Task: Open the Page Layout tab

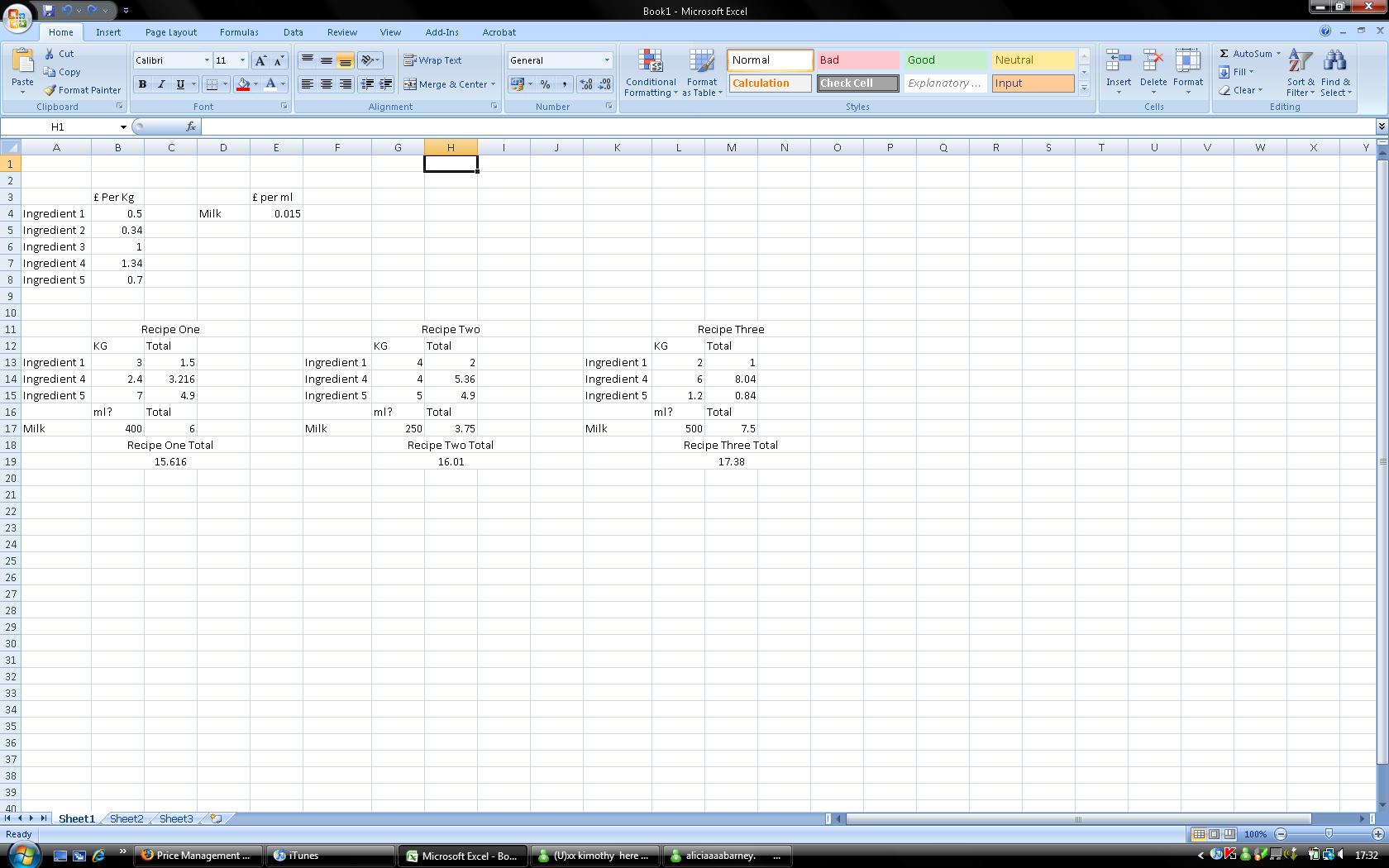Action: click(171, 32)
